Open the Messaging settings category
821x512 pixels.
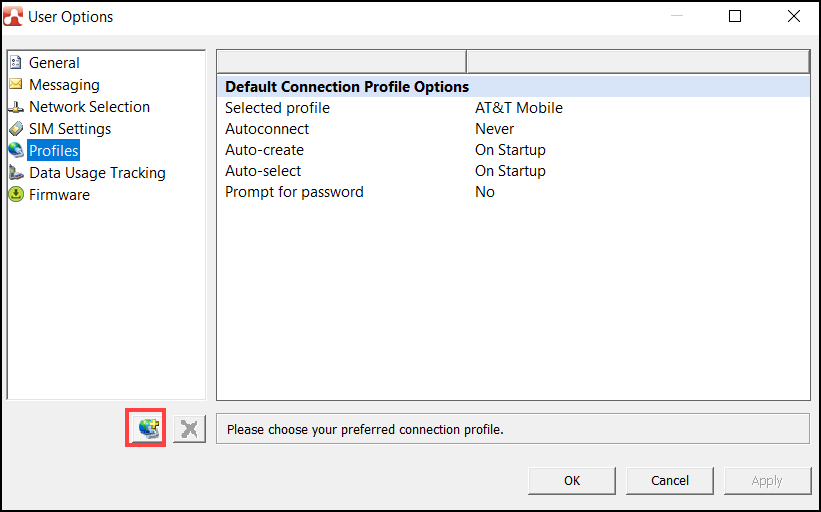[x=64, y=85]
